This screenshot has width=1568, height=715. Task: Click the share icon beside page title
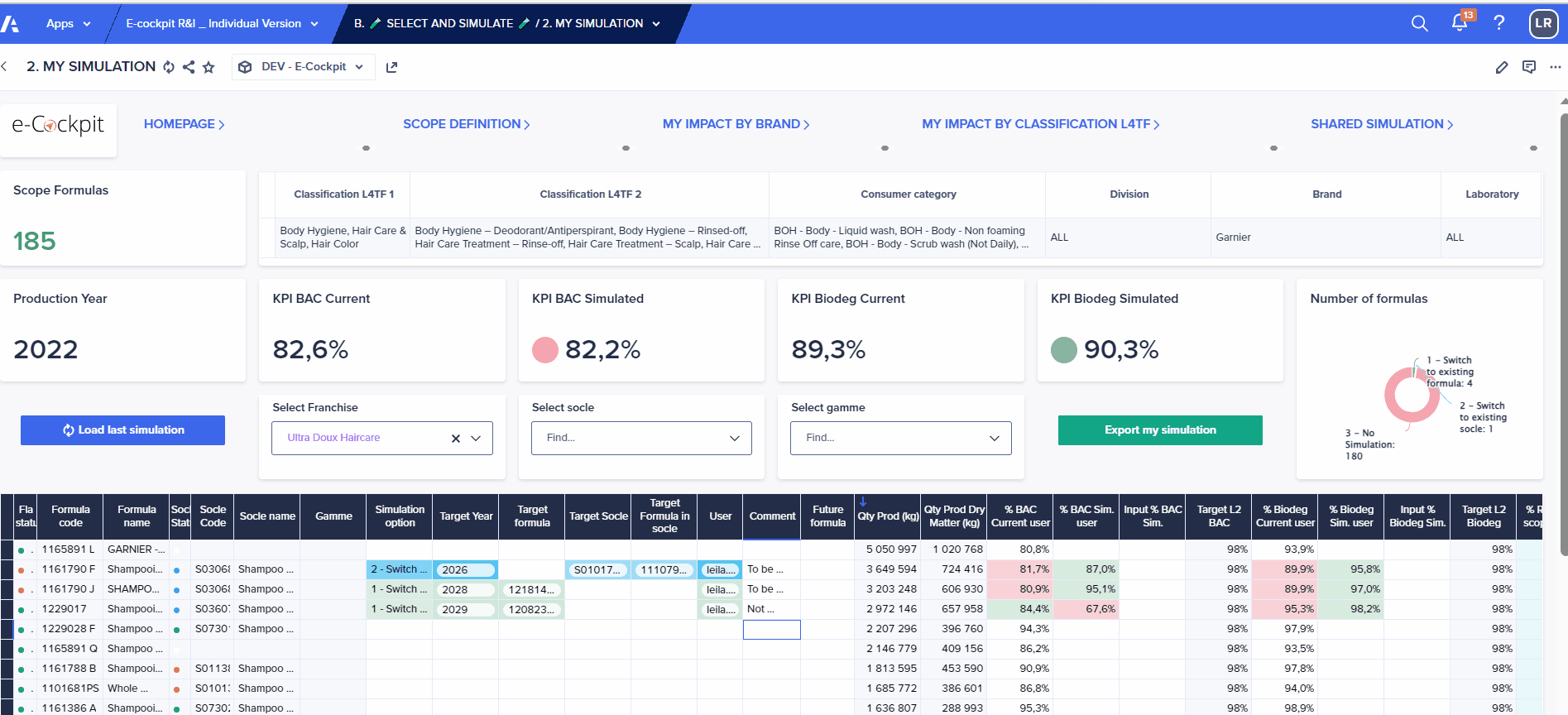[189, 67]
